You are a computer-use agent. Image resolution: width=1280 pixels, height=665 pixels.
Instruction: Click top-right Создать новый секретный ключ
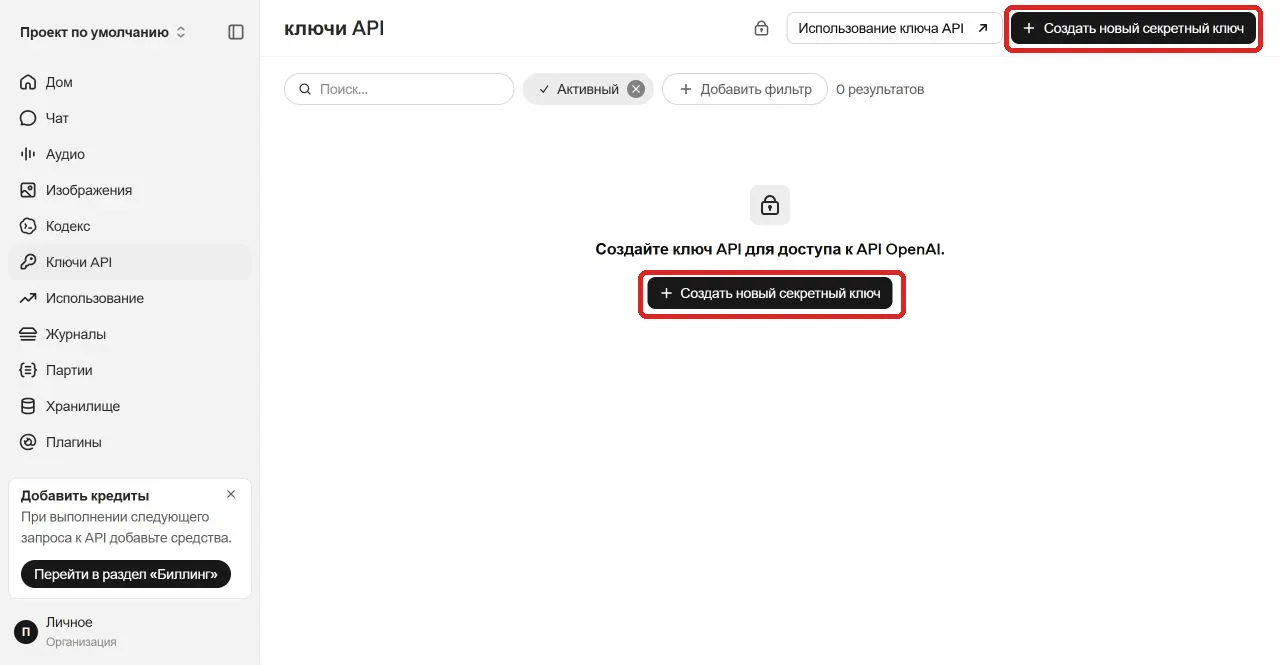(1133, 28)
